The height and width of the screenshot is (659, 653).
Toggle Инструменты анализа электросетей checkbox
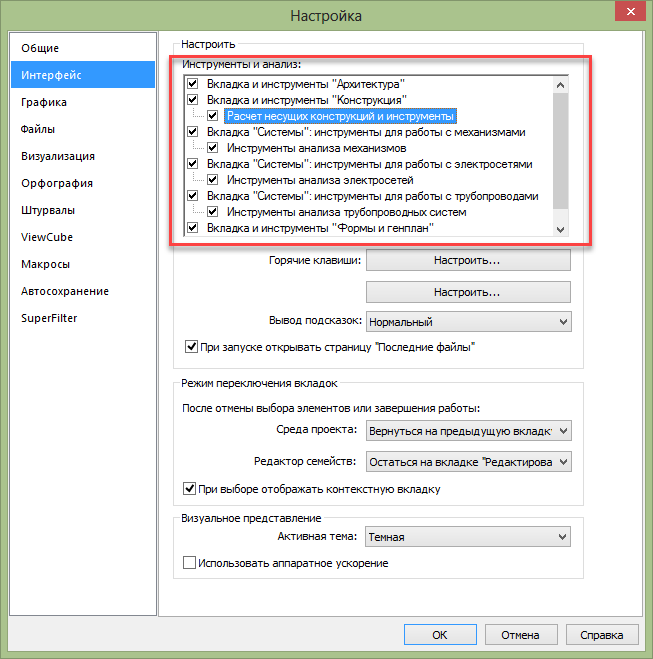(x=213, y=179)
